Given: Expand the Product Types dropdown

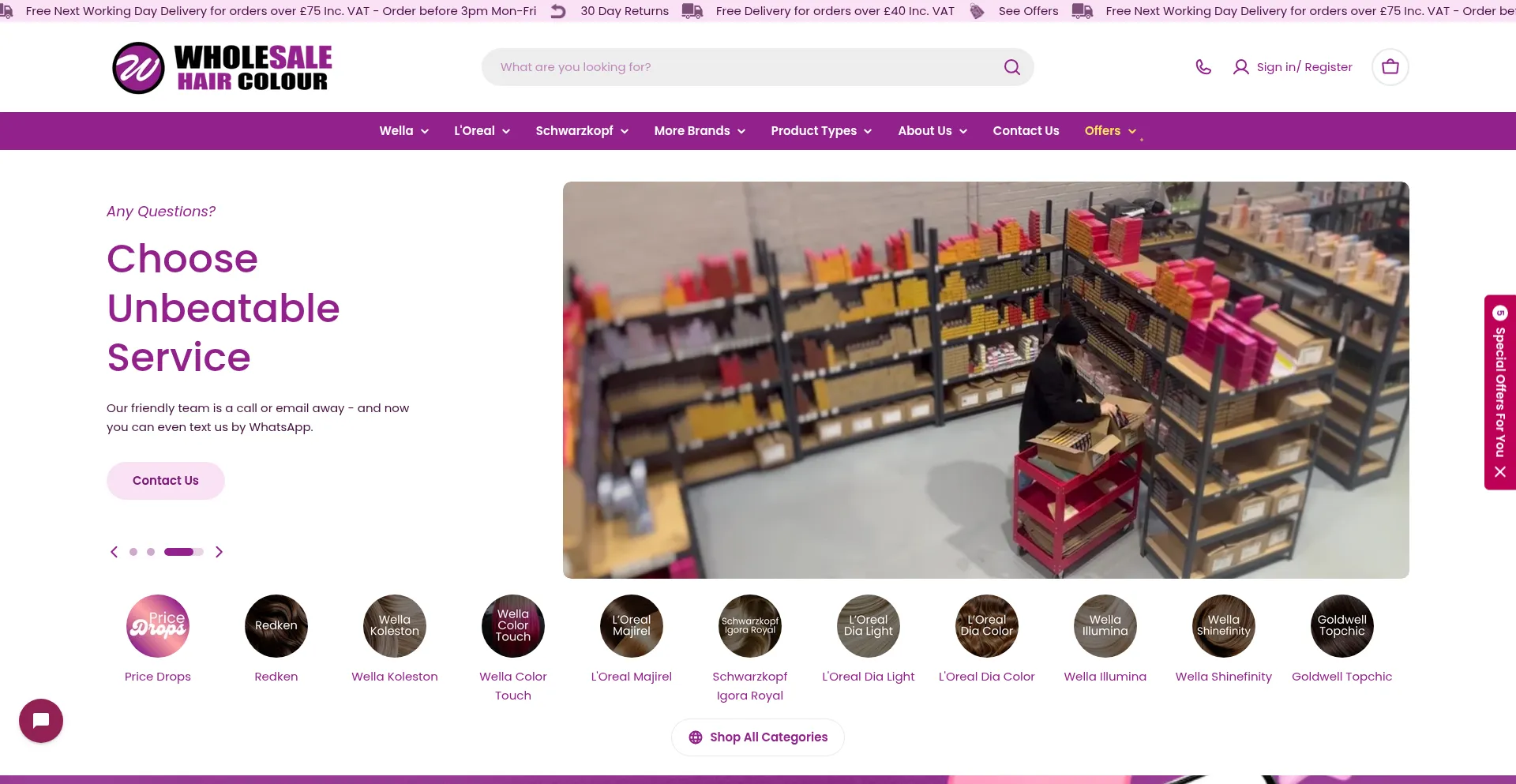Looking at the screenshot, I should point(821,131).
